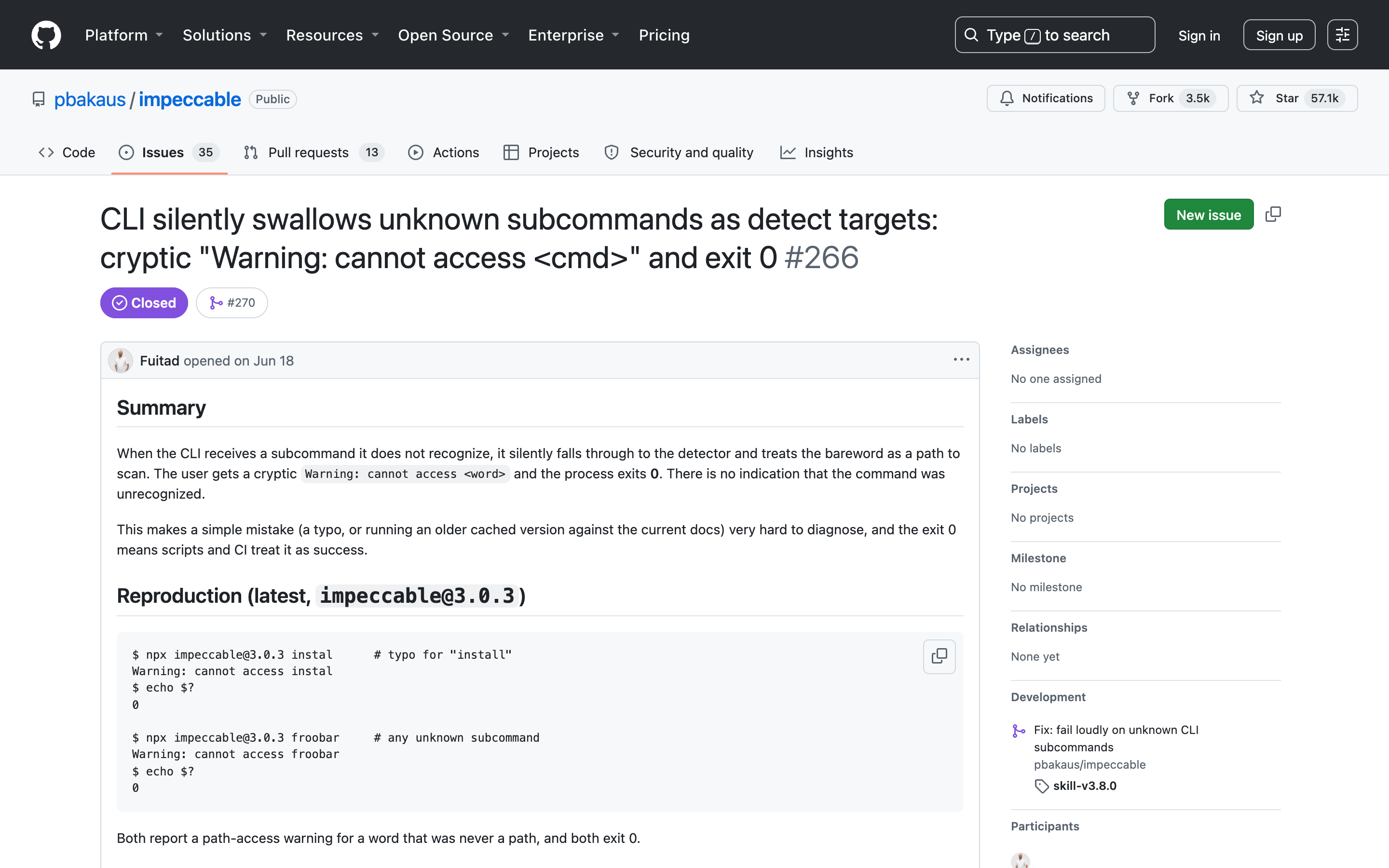Click the pull request count 13 badge
This screenshot has width=1389, height=868.
[x=372, y=152]
